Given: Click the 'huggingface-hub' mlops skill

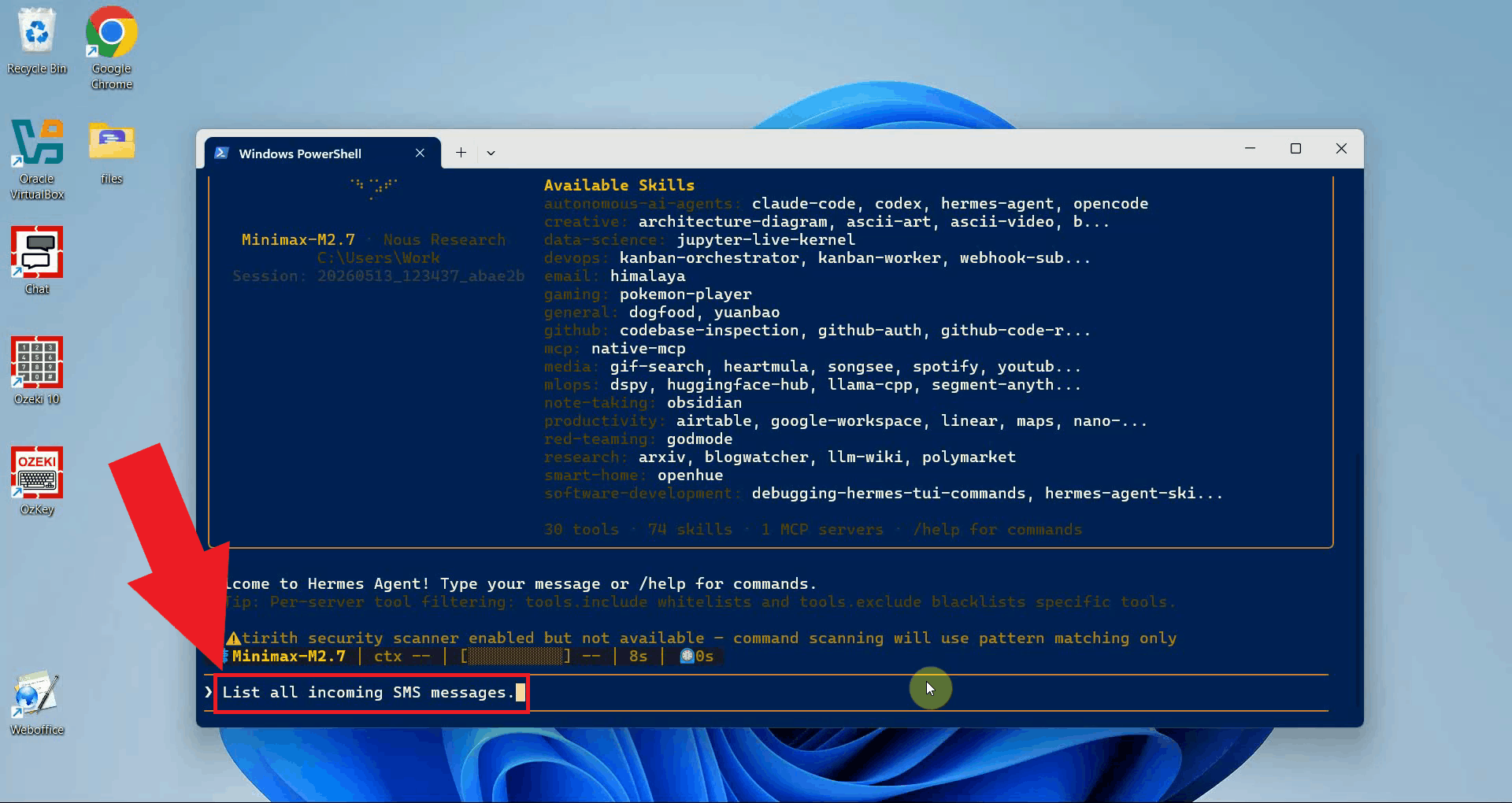Looking at the screenshot, I should point(737,385).
